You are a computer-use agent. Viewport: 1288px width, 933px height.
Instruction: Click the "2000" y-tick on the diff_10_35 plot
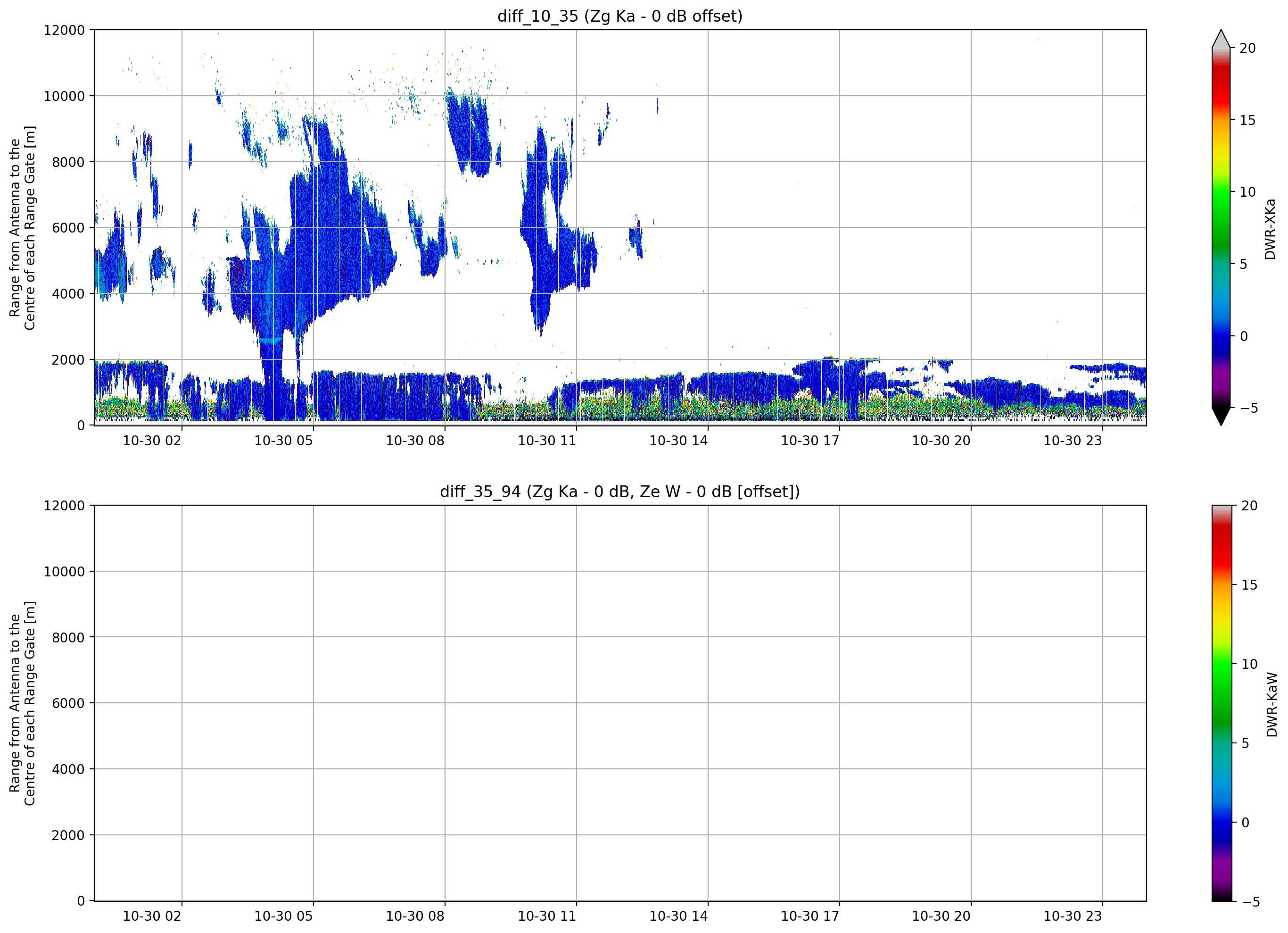coord(68,360)
